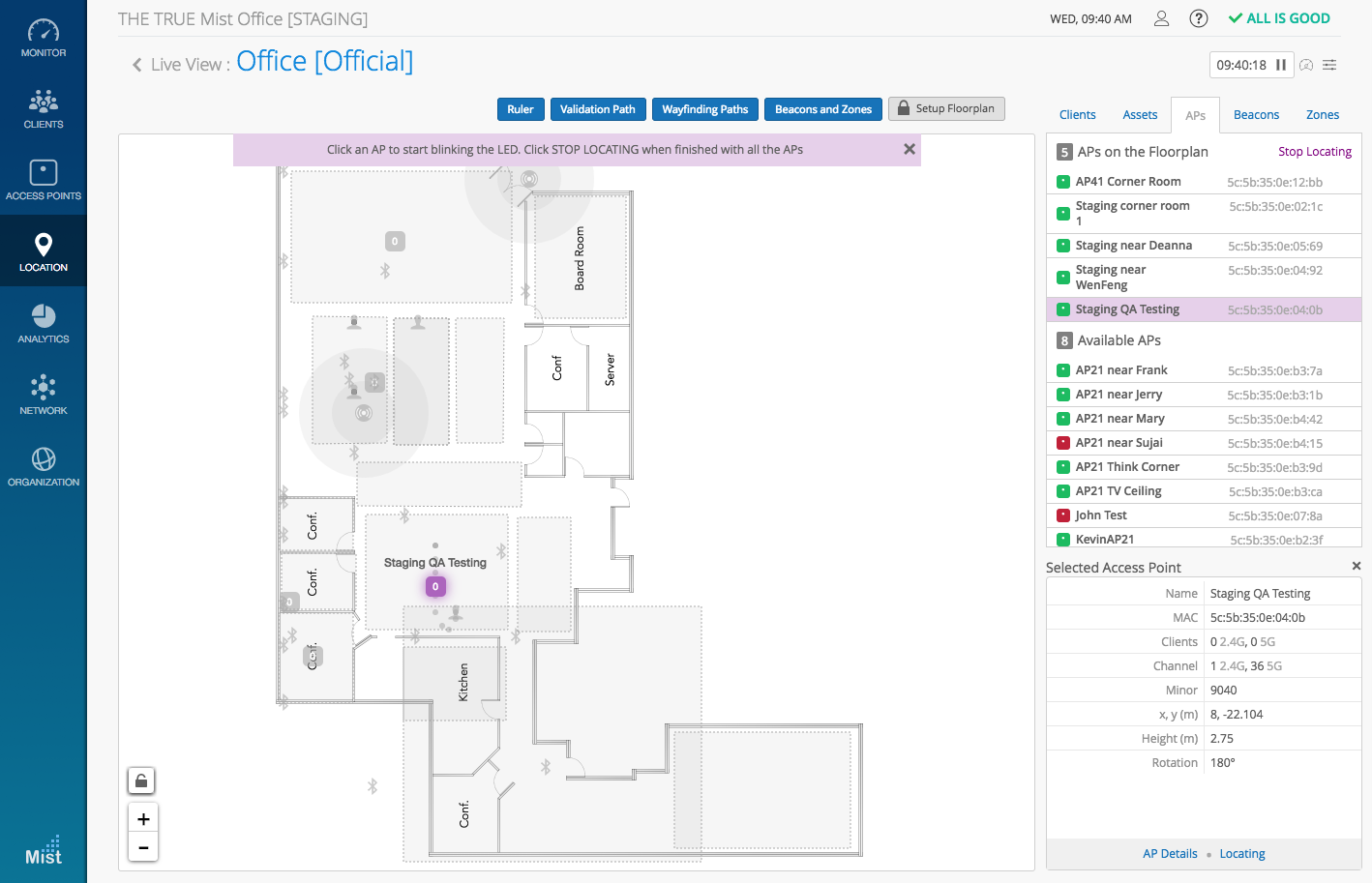
Task: Click the 8 Available APs header
Action: pos(1109,340)
